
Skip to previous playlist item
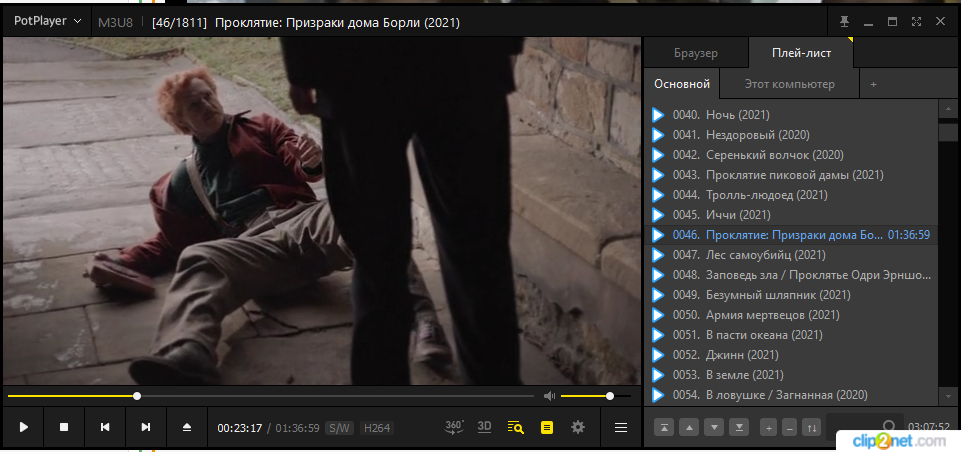pyautogui.click(x=105, y=427)
